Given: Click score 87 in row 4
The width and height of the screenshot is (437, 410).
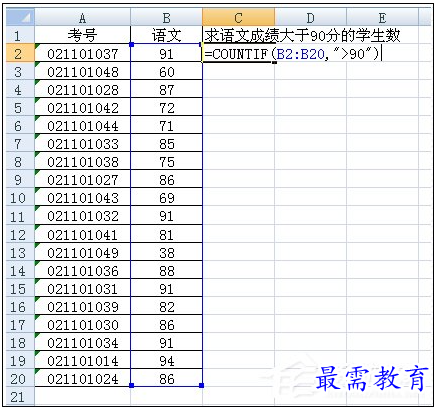Looking at the screenshot, I should click(x=166, y=89).
